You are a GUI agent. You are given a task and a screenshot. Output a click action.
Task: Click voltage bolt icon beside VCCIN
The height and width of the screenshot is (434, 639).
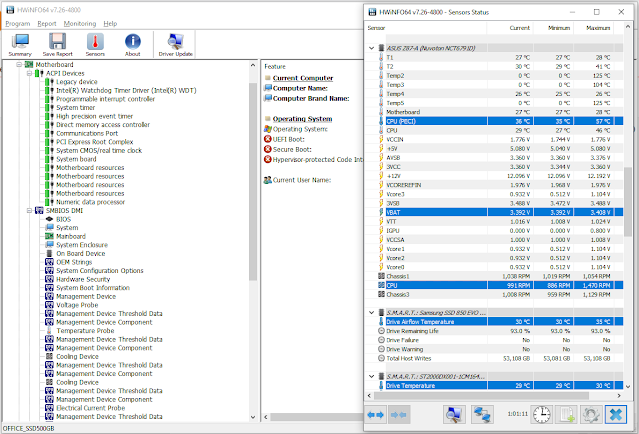381,139
